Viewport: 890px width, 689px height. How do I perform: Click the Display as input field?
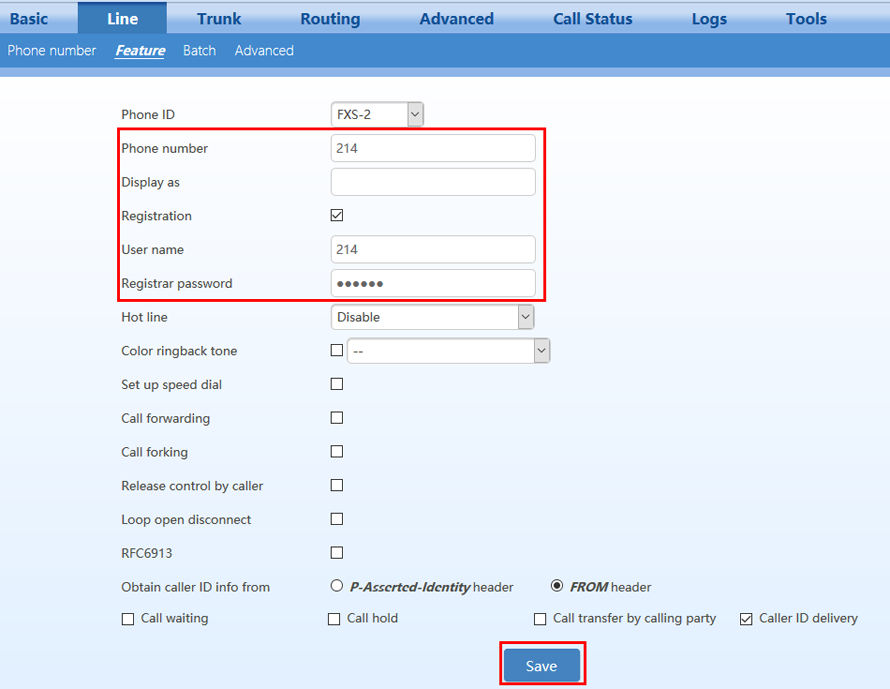click(433, 182)
